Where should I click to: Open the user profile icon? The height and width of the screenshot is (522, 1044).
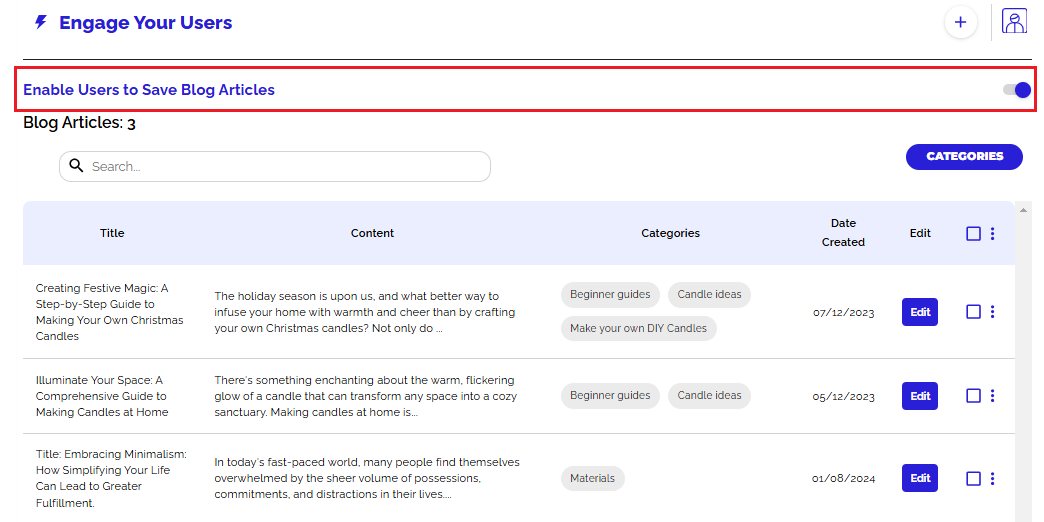1015,22
